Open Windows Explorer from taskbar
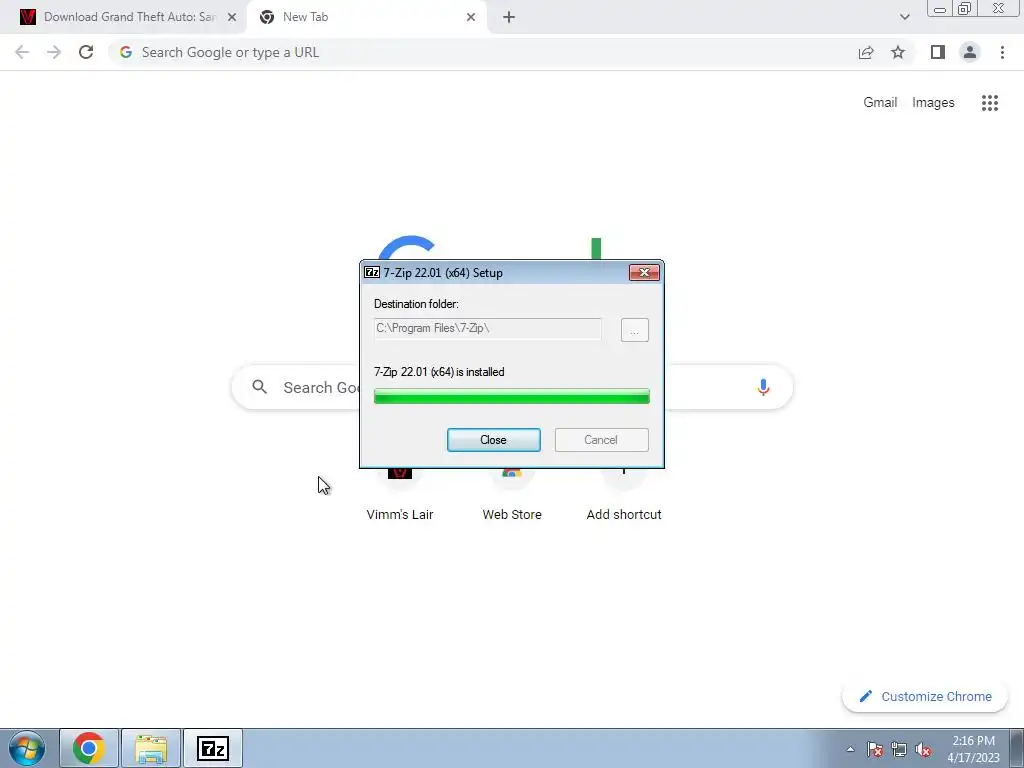This screenshot has height=768, width=1024. pyautogui.click(x=151, y=748)
